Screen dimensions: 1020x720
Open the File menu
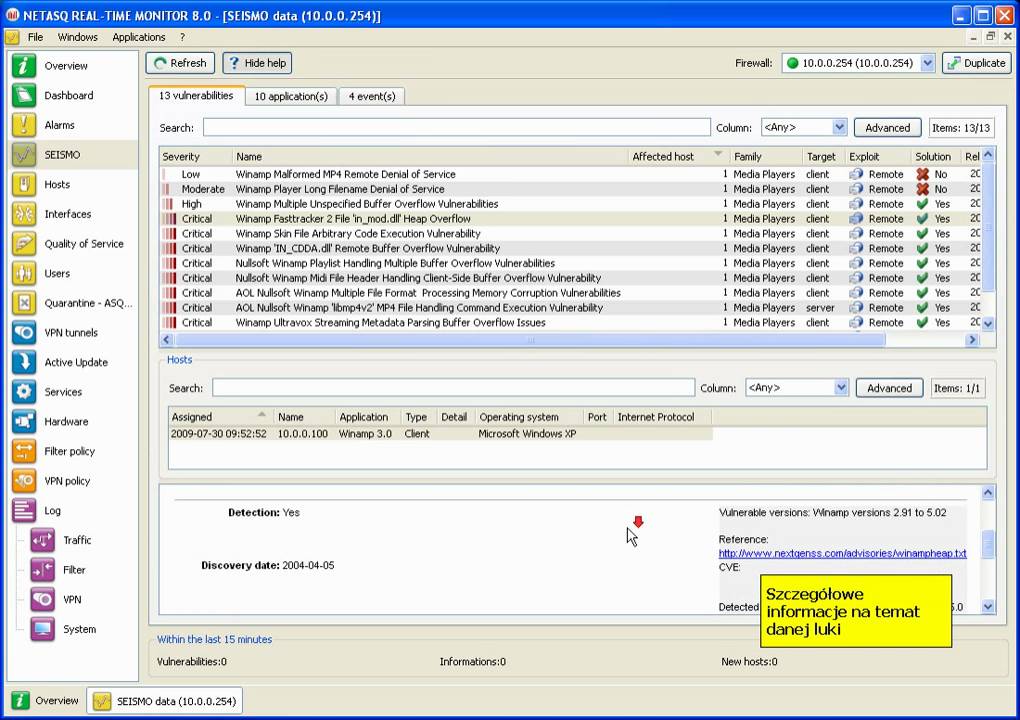35,37
